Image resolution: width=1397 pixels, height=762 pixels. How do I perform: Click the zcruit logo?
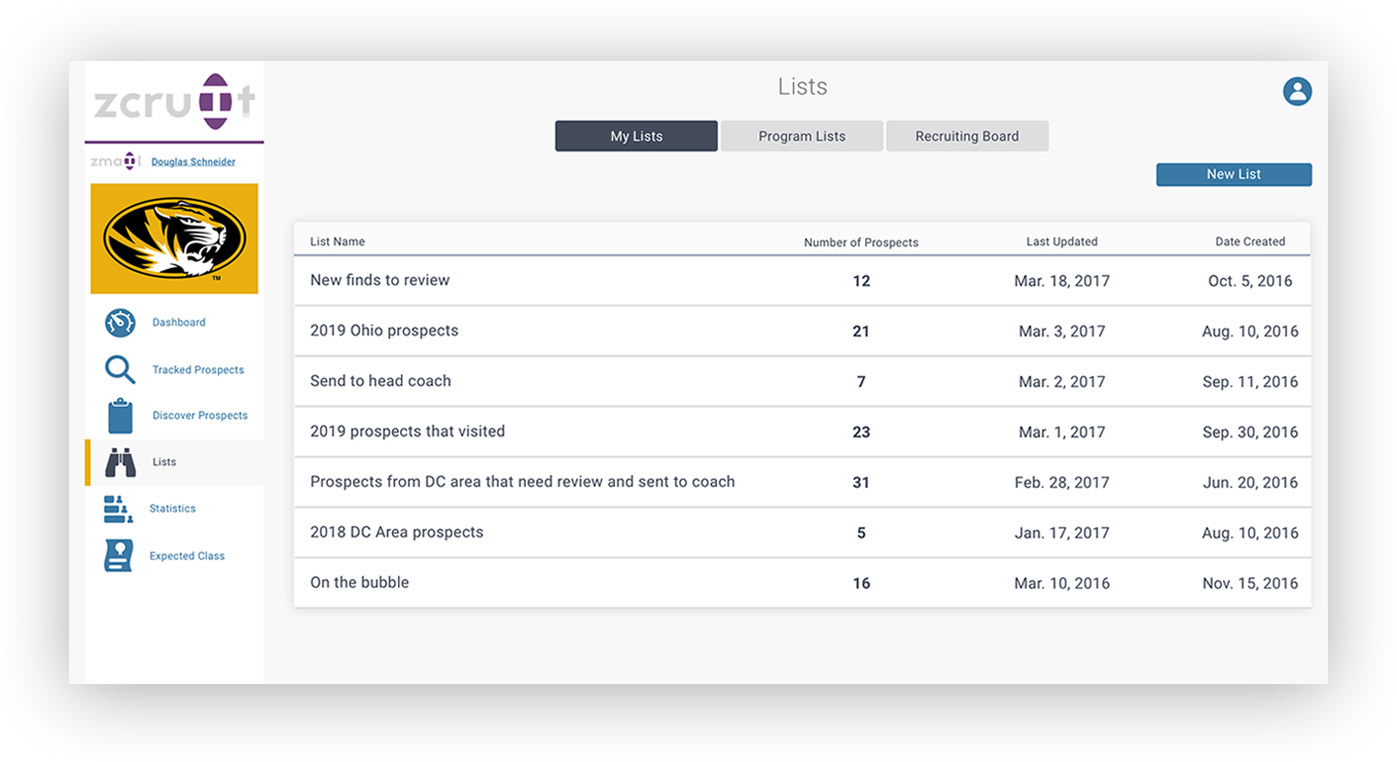coord(174,101)
